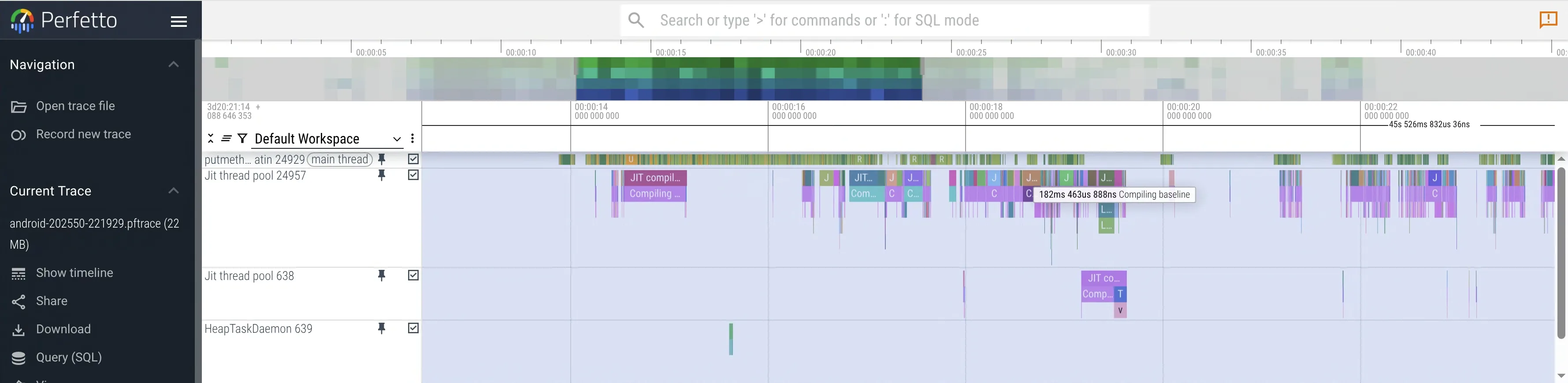
Task: Click the Show timeline icon
Action: coord(19,273)
